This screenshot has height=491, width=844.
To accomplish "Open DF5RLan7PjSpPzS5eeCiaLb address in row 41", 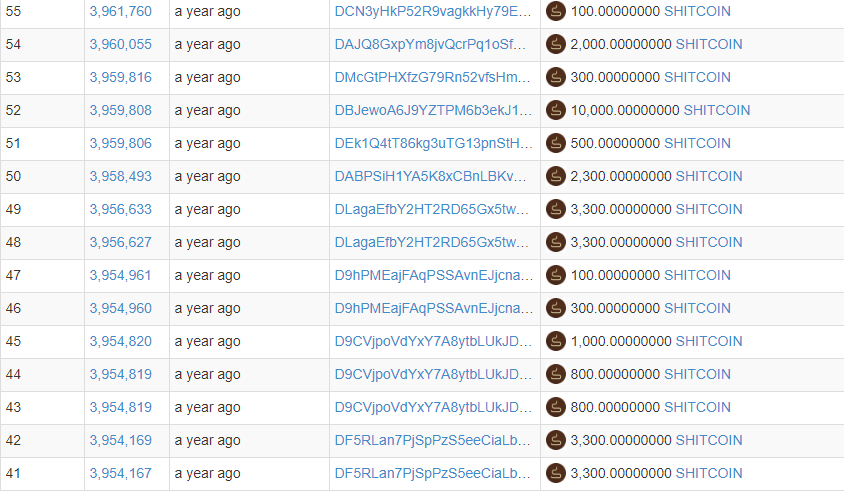I will click(x=432, y=474).
